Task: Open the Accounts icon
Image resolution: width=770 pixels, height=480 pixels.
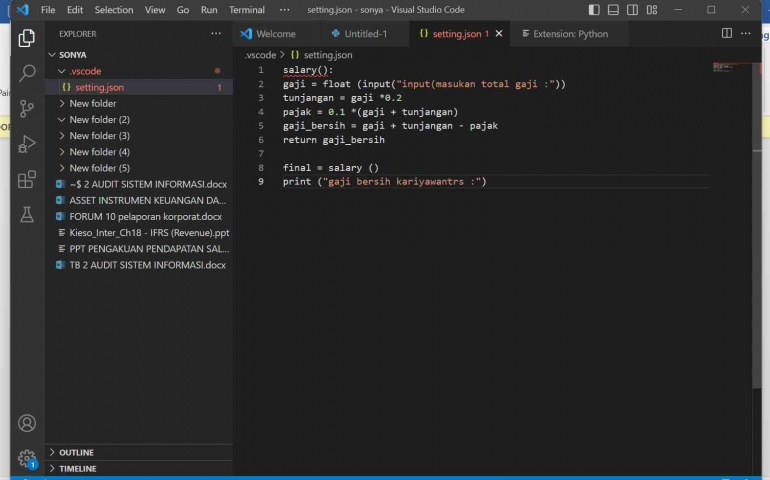Action: 27,423
